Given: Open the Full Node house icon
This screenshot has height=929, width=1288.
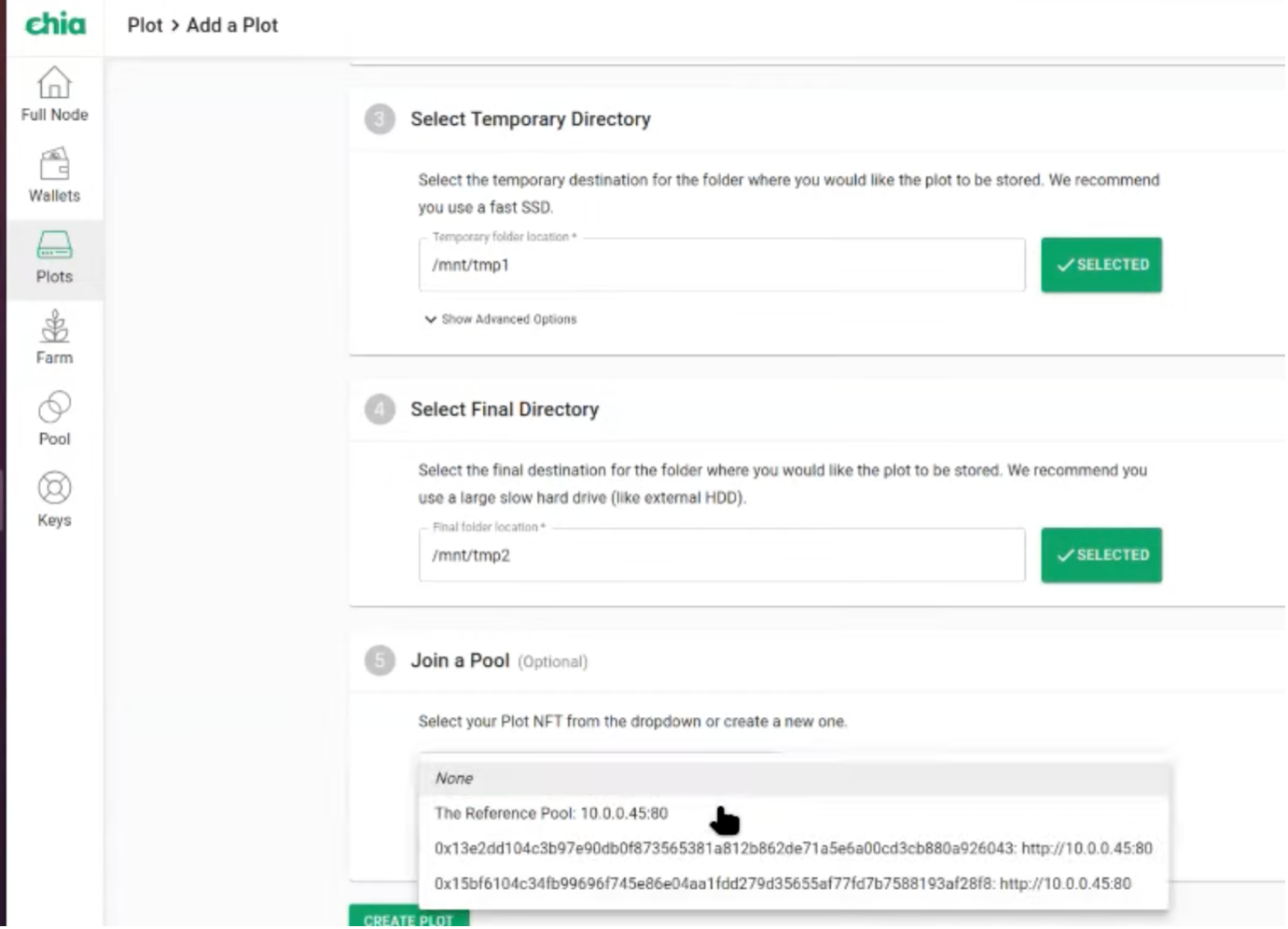Looking at the screenshot, I should click(54, 84).
